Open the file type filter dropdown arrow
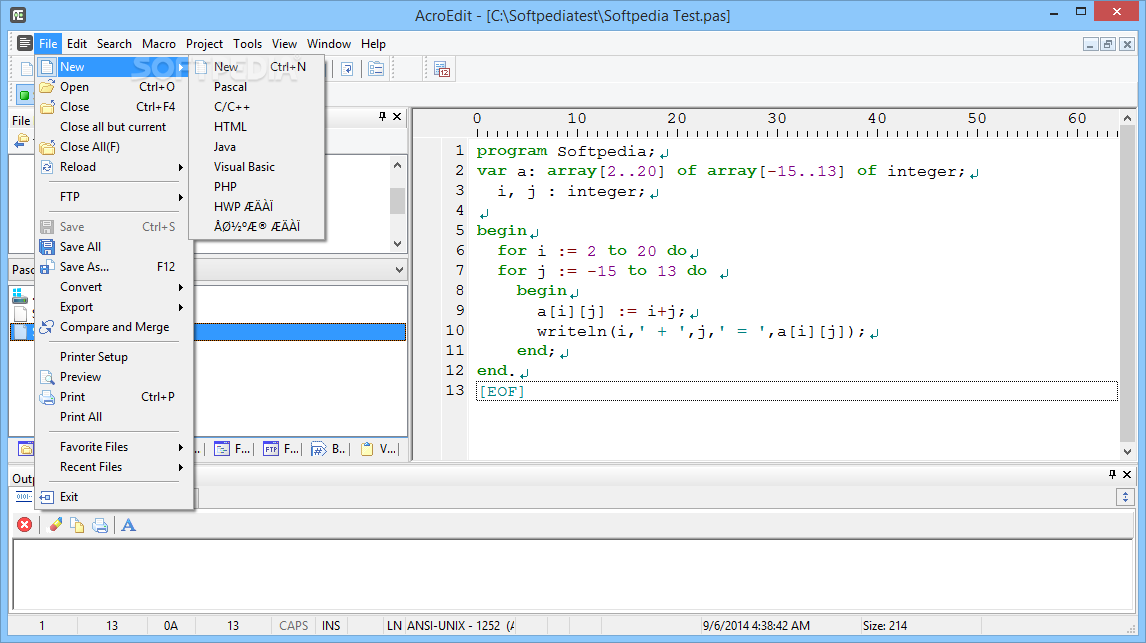1146x643 pixels. click(x=398, y=270)
